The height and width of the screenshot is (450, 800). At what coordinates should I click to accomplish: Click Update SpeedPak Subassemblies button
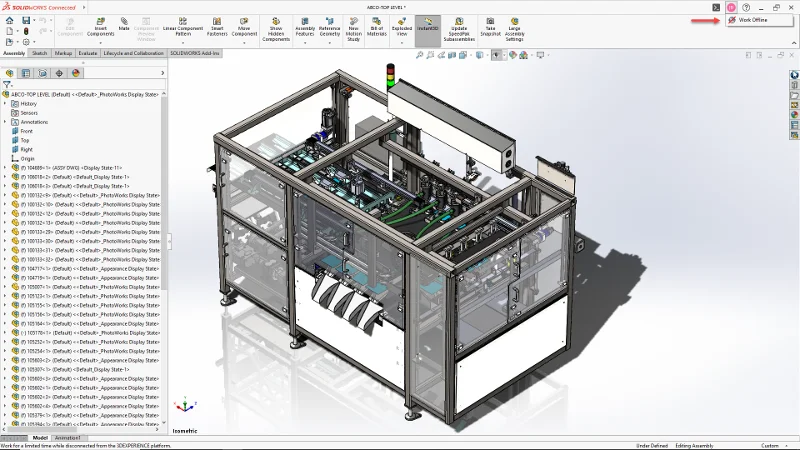[x=459, y=30]
